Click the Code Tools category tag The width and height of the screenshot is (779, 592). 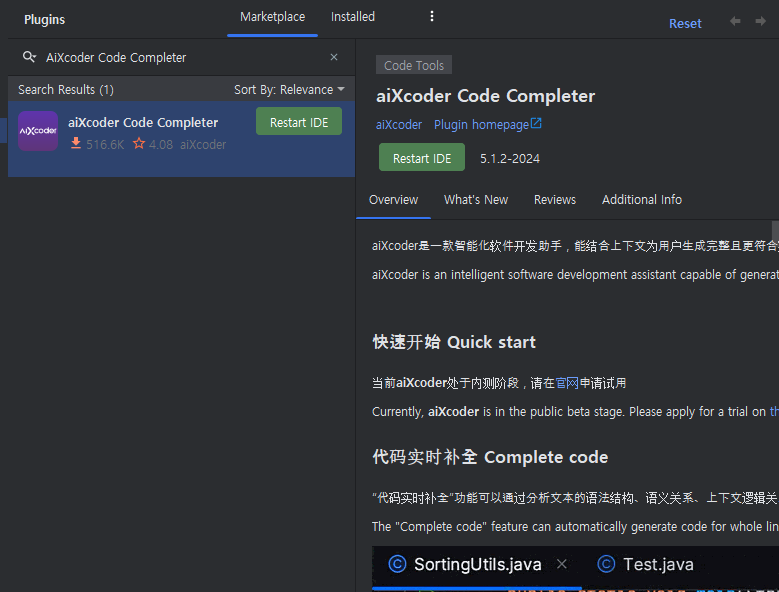413,65
